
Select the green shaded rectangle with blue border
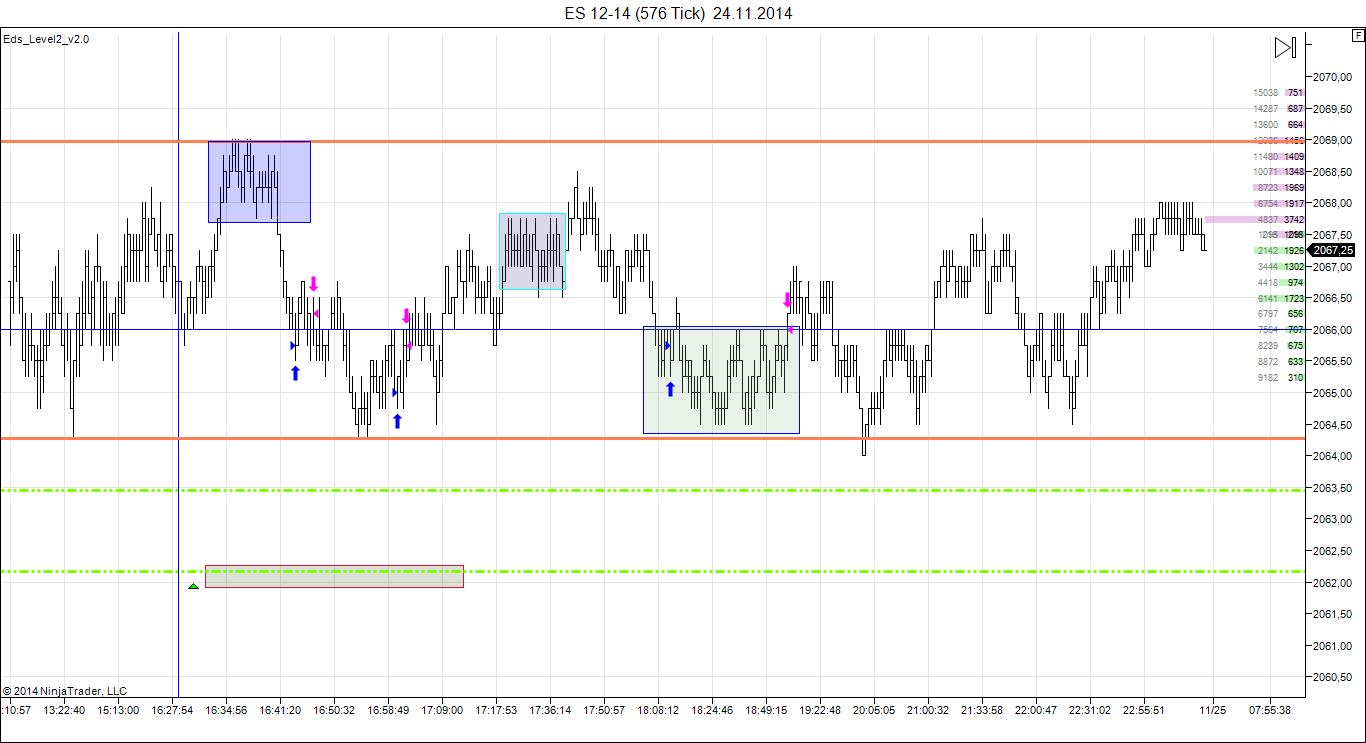[x=721, y=380]
